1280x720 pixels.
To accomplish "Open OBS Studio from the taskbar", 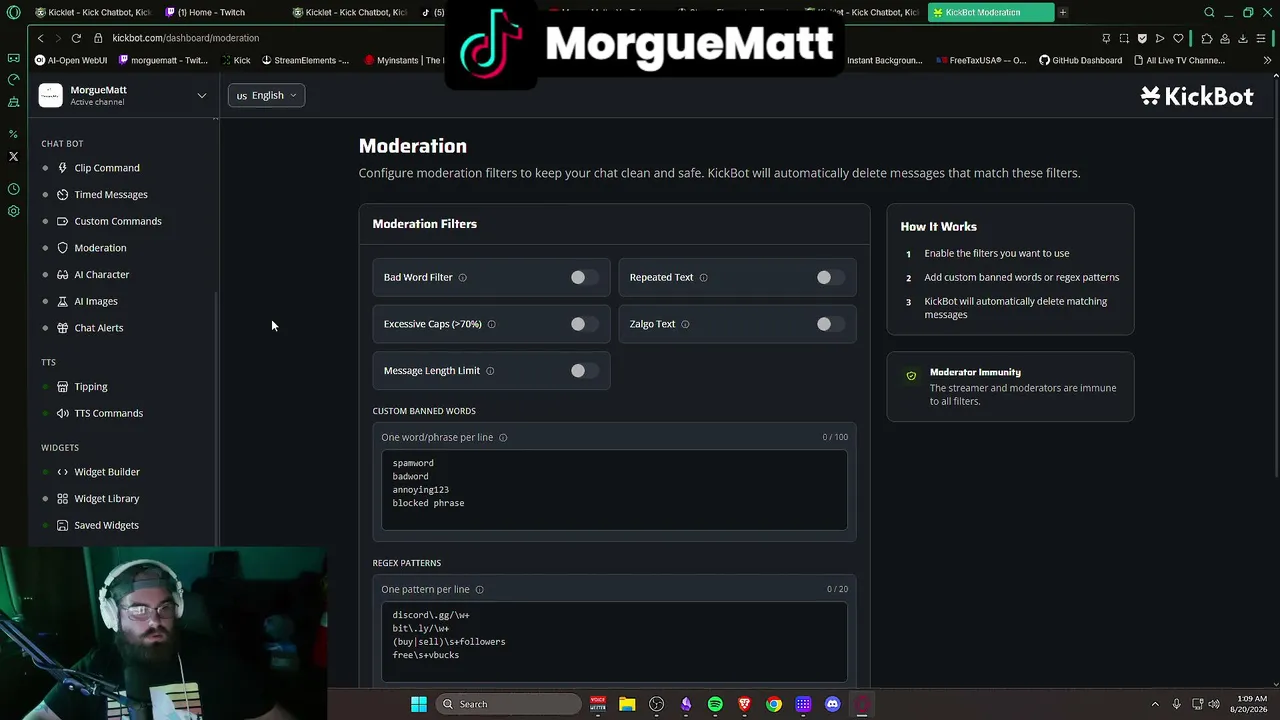I will tap(656, 704).
